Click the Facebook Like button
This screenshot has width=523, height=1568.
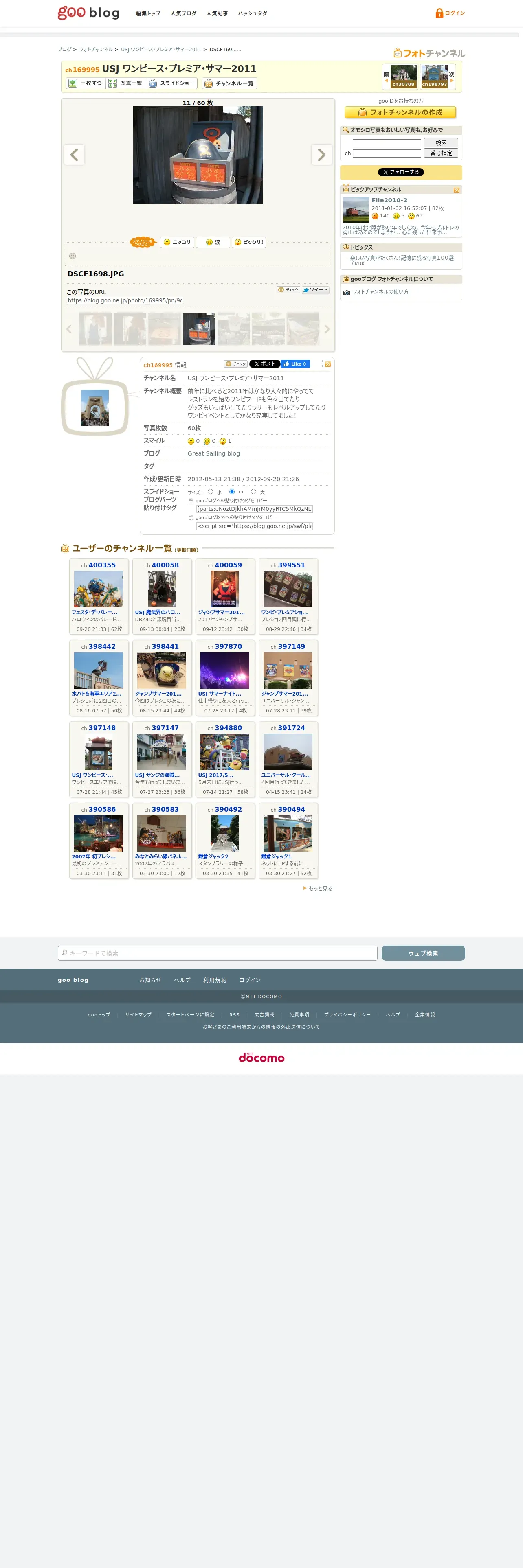(x=295, y=364)
